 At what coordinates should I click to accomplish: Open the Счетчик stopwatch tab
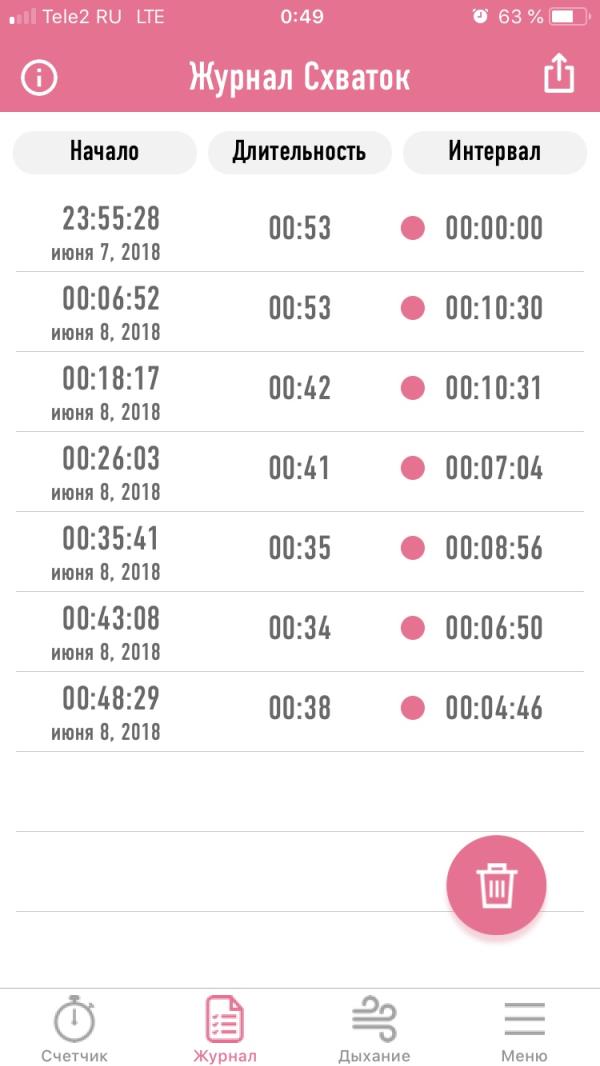(x=74, y=1029)
